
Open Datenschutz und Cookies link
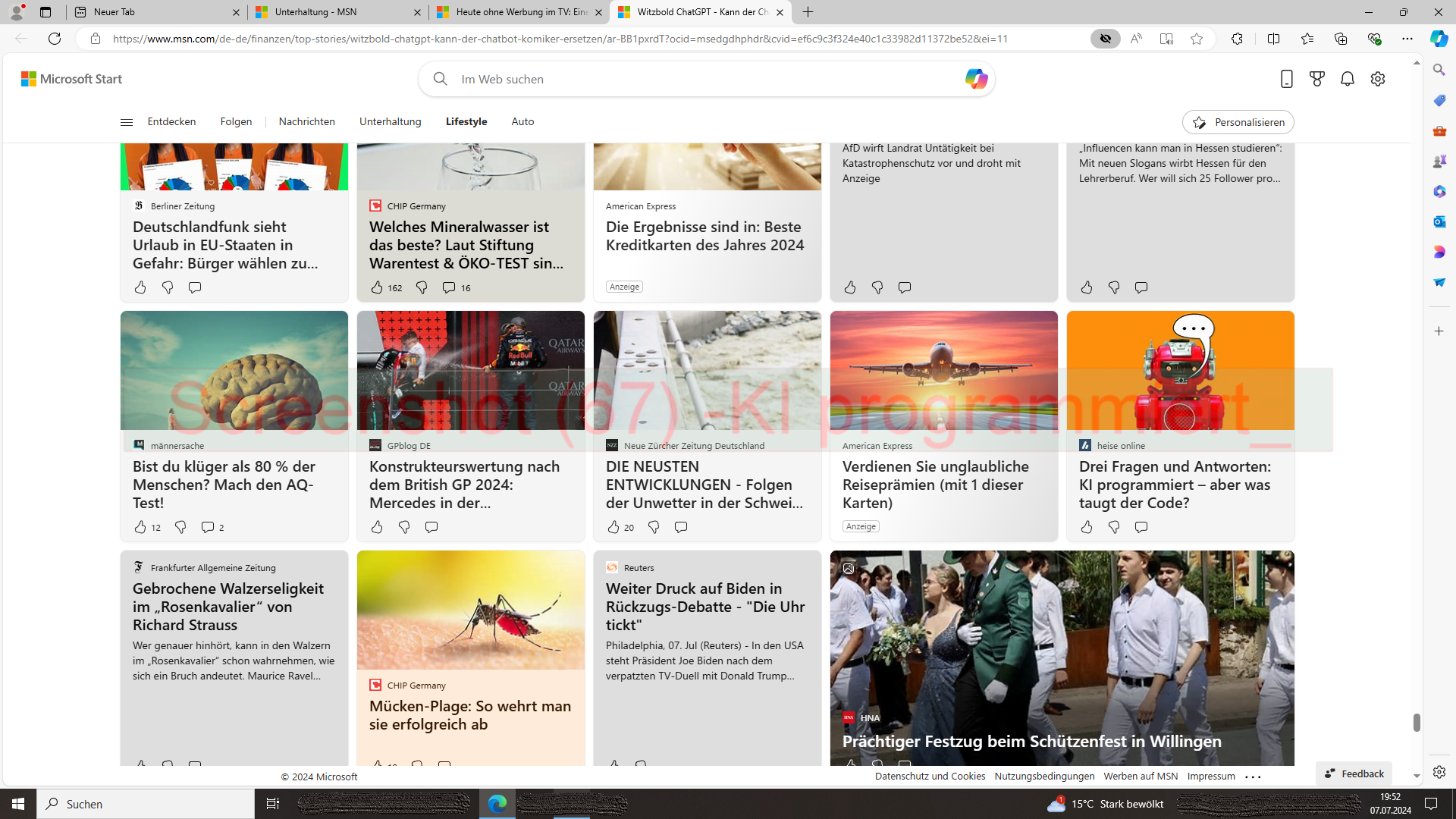[930, 776]
